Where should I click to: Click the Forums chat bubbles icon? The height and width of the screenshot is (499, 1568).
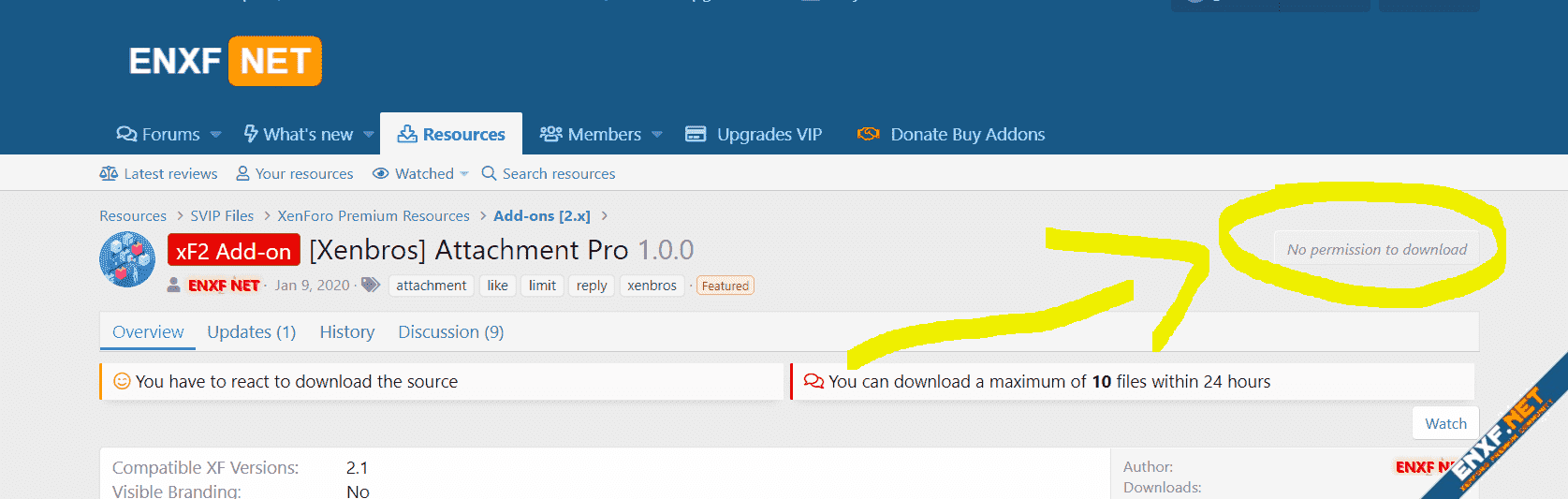coord(126,134)
